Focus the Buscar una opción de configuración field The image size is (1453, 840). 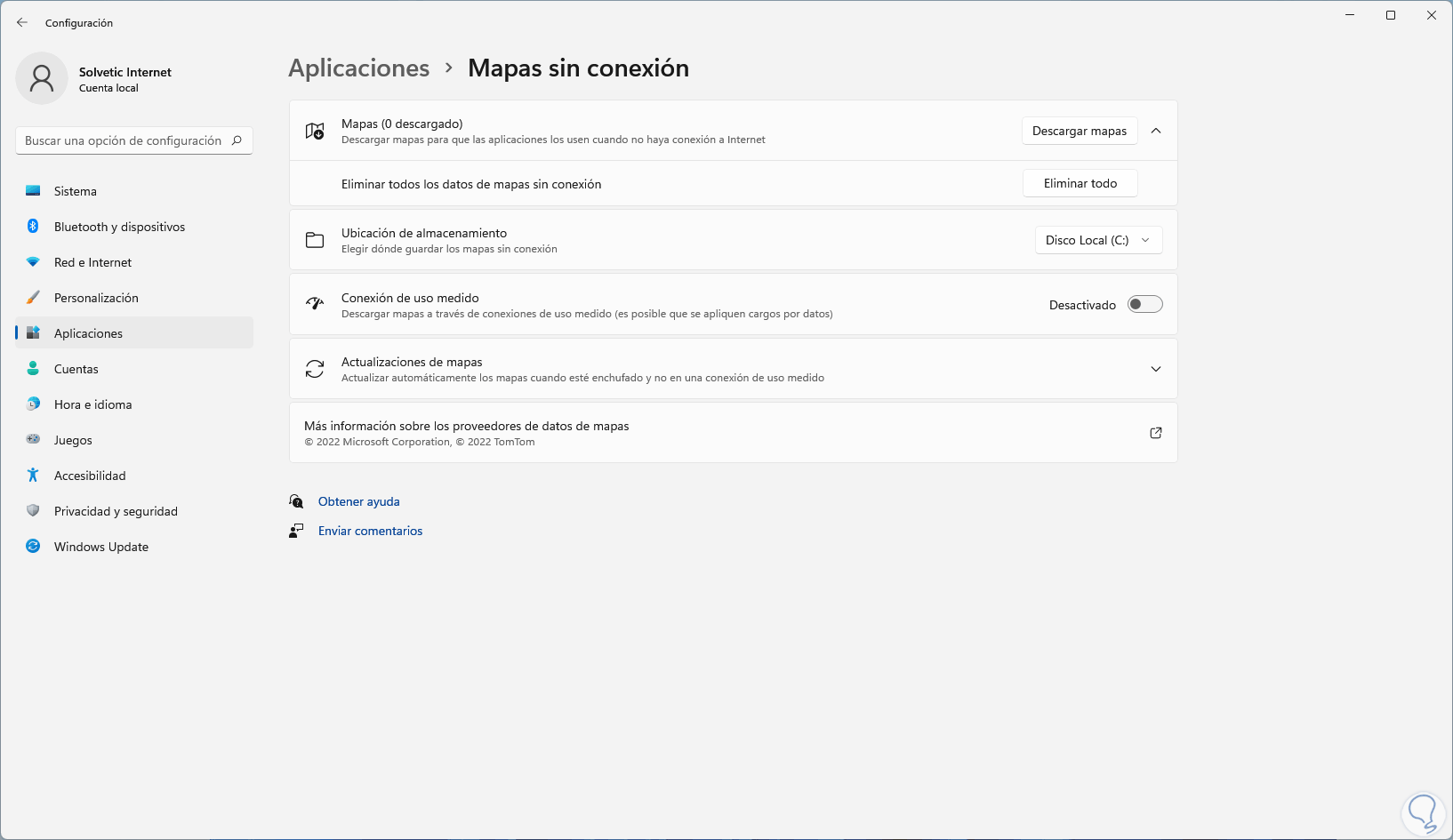point(124,140)
